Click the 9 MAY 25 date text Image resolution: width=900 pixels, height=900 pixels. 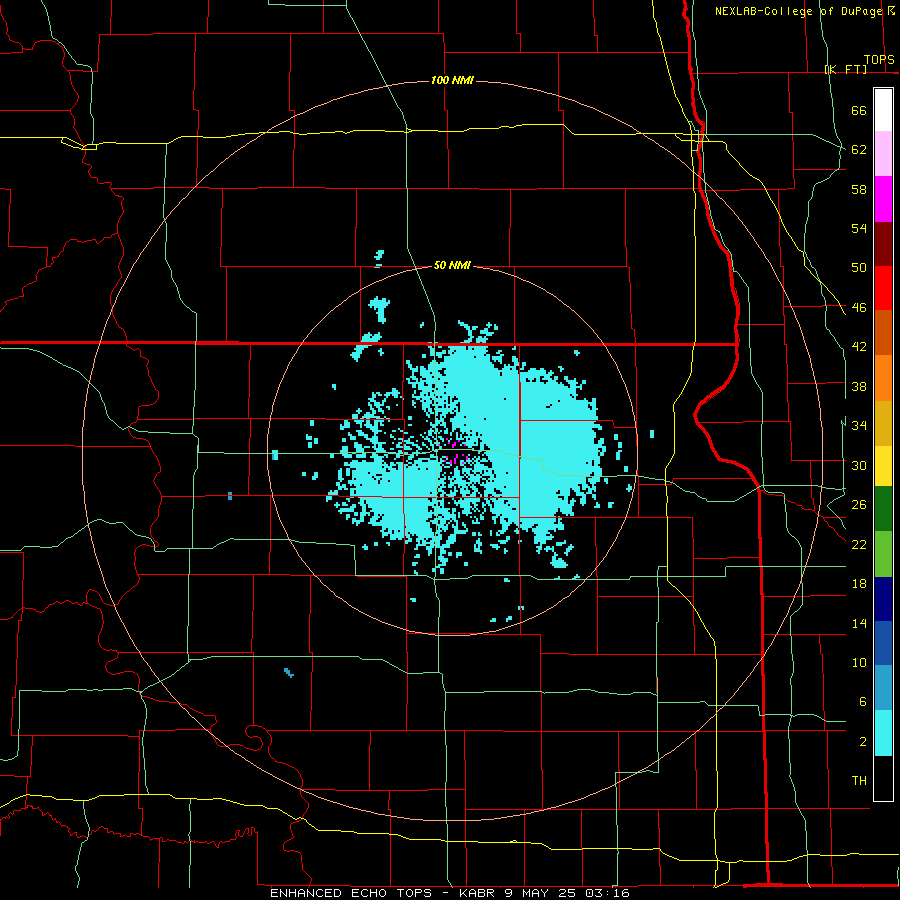point(540,893)
